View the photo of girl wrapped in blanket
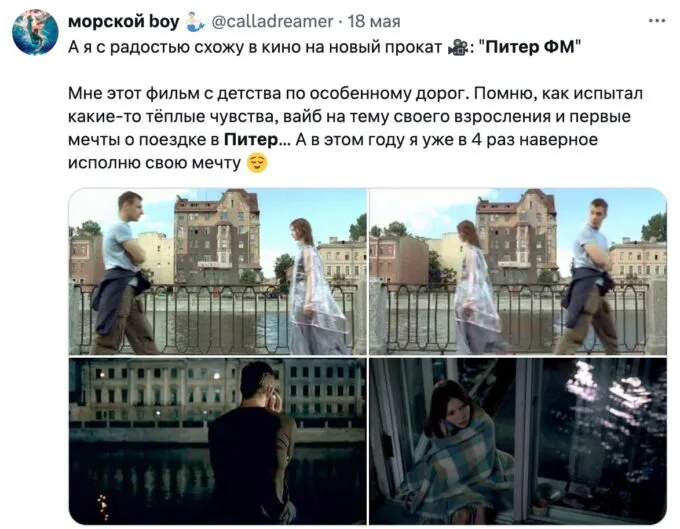680x529 pixels. pos(518,441)
